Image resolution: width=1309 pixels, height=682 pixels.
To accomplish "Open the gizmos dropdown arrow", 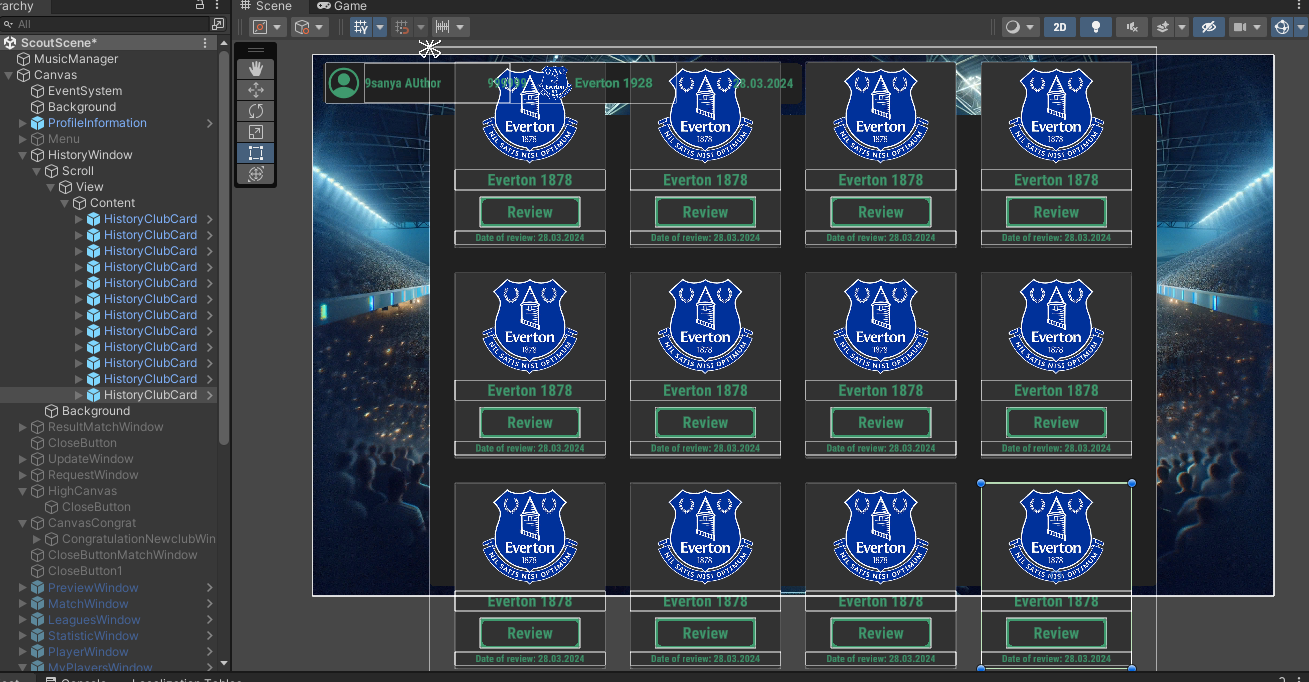I will pos(1299,27).
